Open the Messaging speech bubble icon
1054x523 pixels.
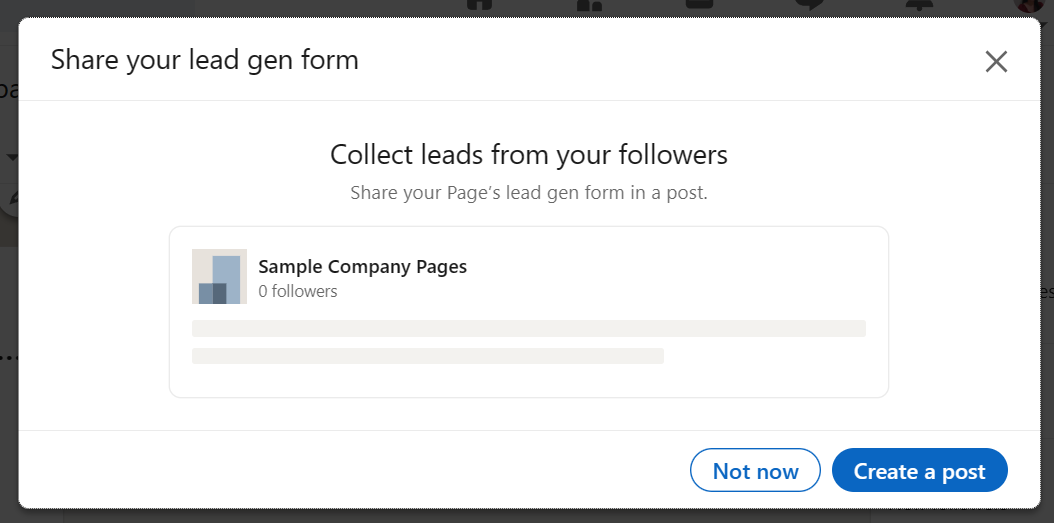(x=809, y=5)
